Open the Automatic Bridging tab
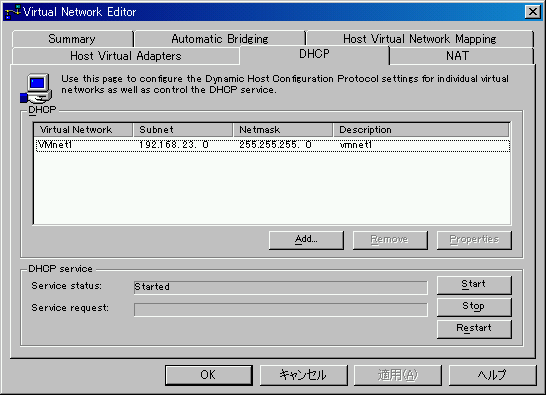This screenshot has height=395, width=546. click(220, 39)
